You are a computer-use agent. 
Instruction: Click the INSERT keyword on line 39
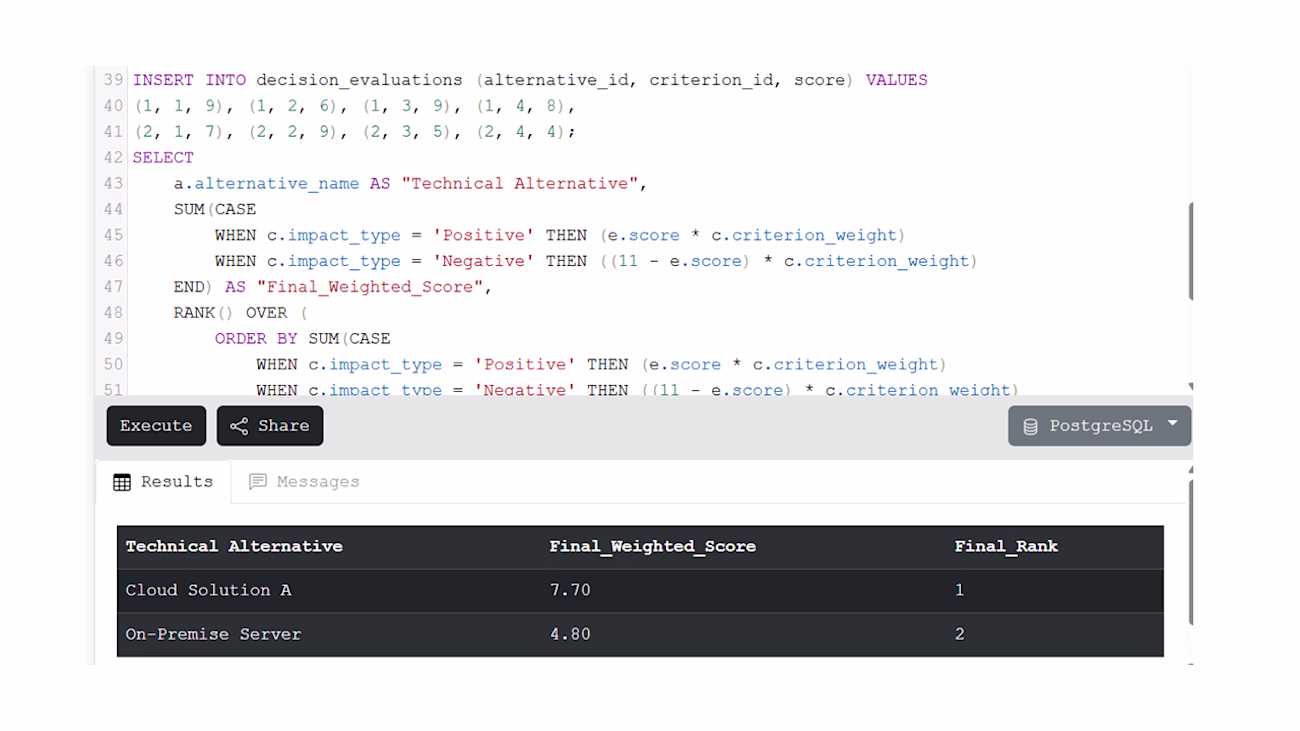tap(164, 80)
